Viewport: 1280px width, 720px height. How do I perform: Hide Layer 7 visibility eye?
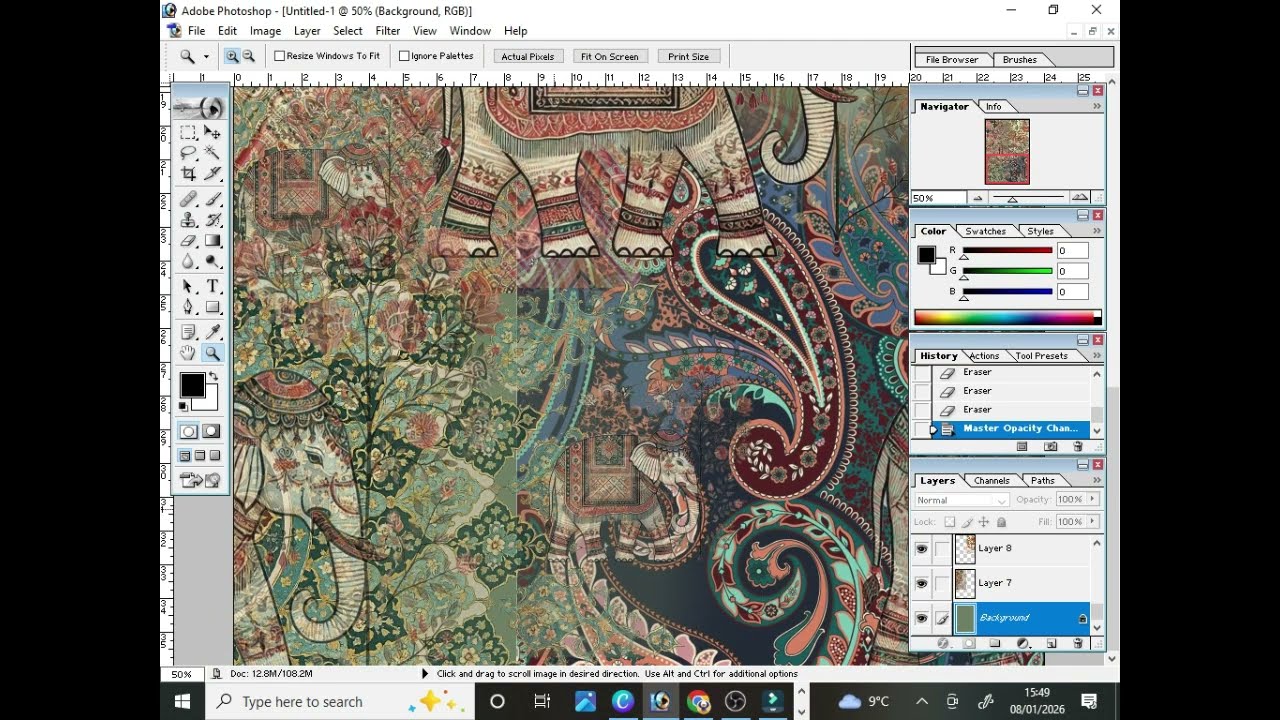[921, 583]
